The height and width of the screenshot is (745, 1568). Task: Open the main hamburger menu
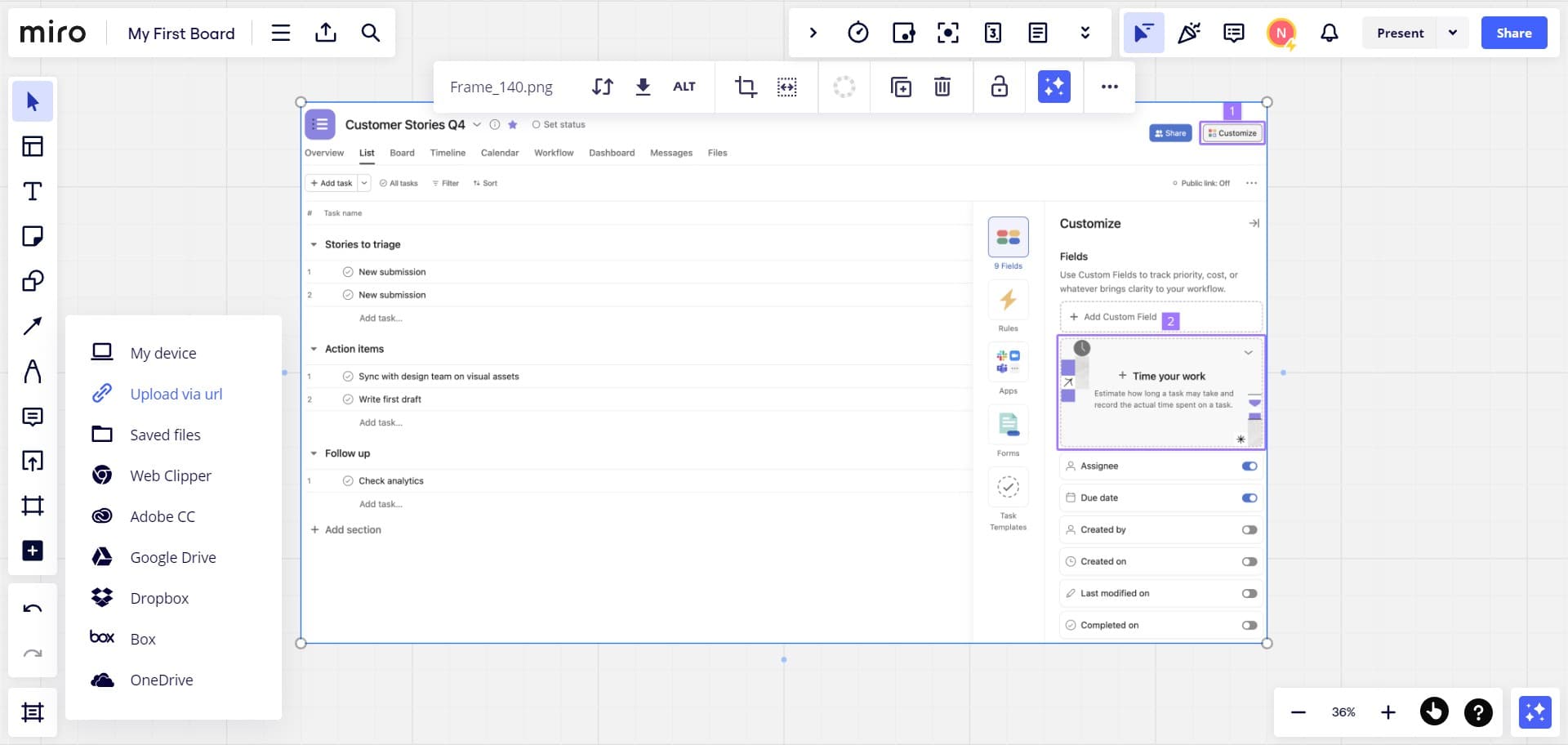tap(281, 33)
